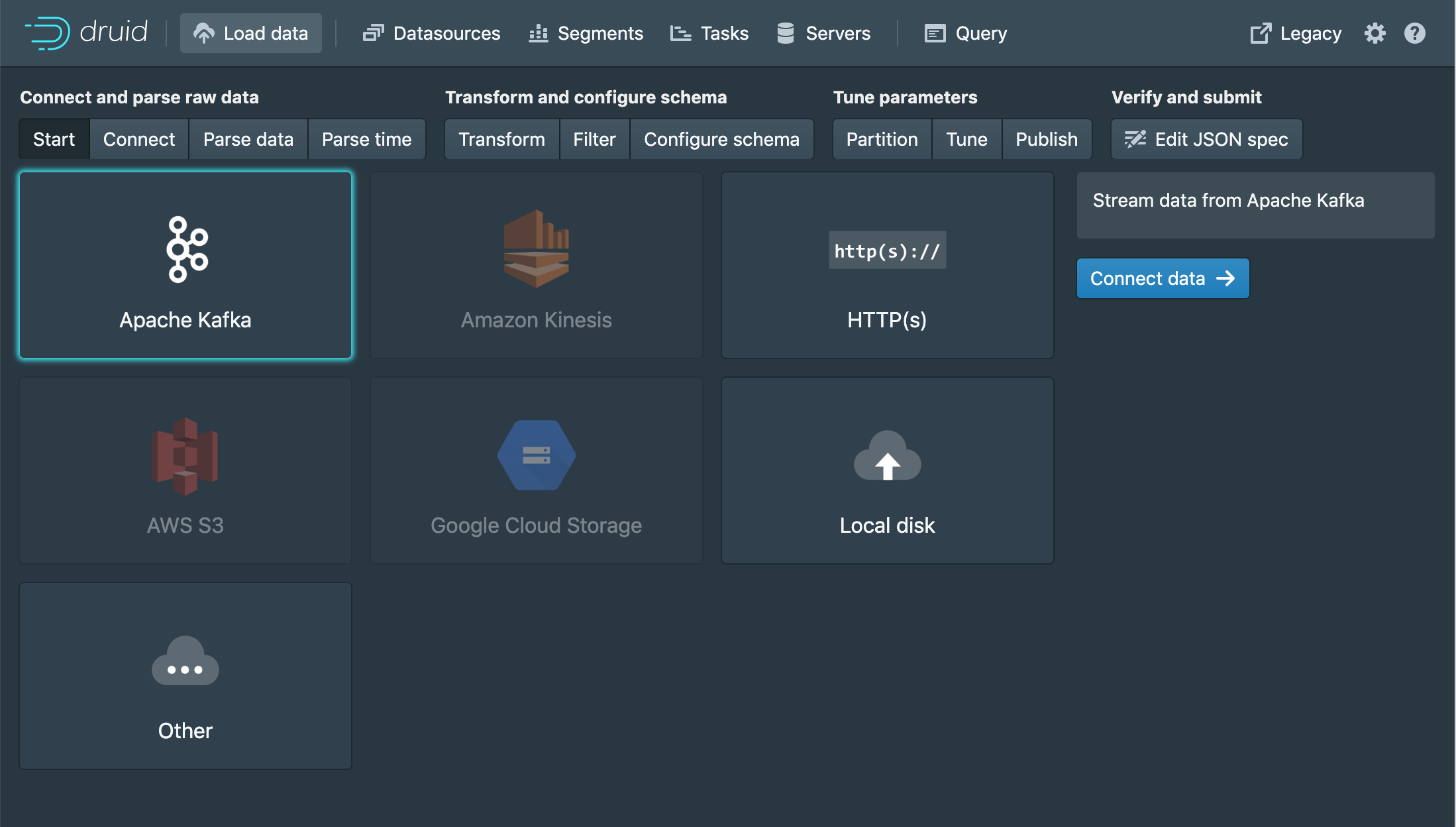
Task: Click the Druid logo
Action: [x=86, y=32]
